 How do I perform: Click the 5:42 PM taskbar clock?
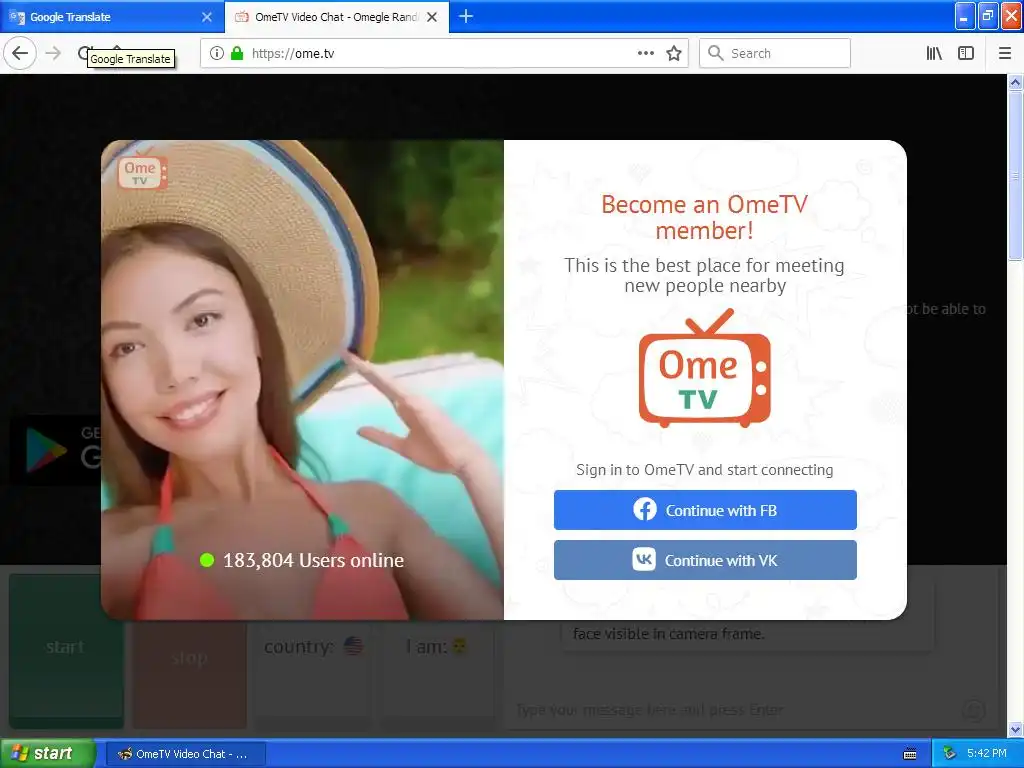[x=987, y=753]
